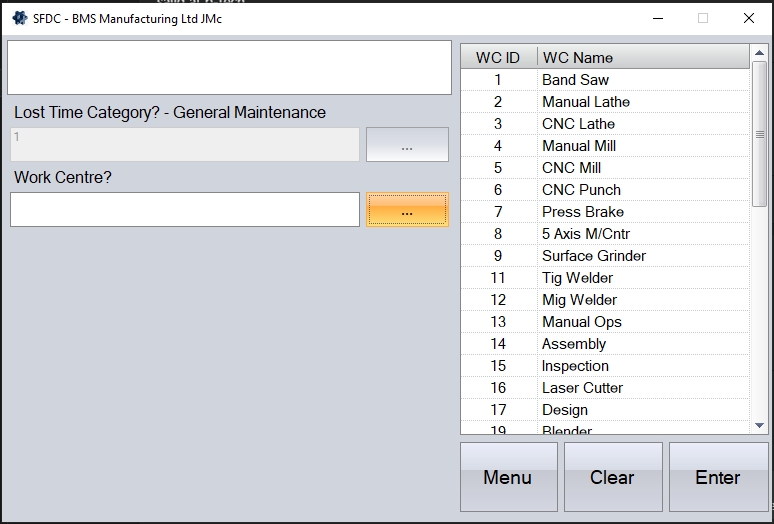
Task: Select Band Saw work centre row
Action: point(575,80)
